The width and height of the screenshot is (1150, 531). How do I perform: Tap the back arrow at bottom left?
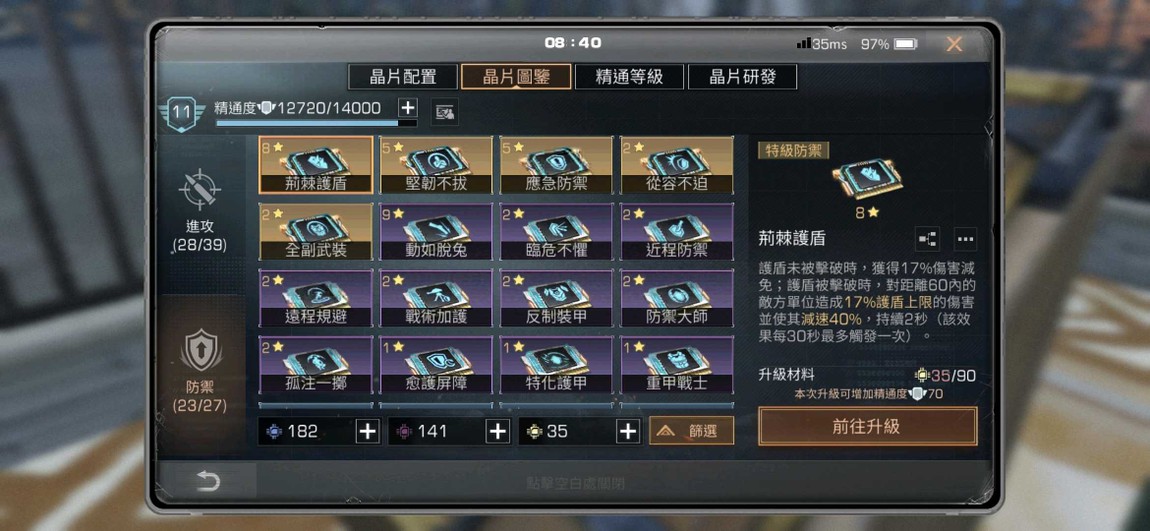point(208,481)
